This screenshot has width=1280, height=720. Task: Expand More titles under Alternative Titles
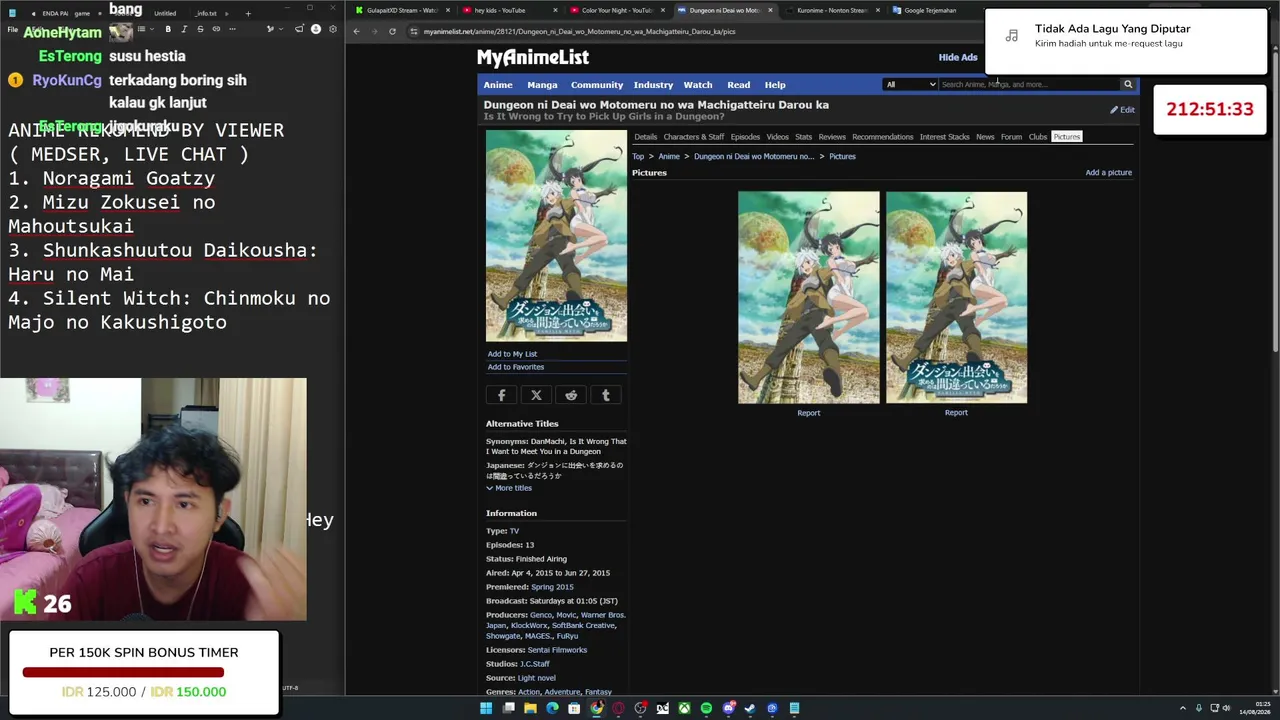[509, 488]
